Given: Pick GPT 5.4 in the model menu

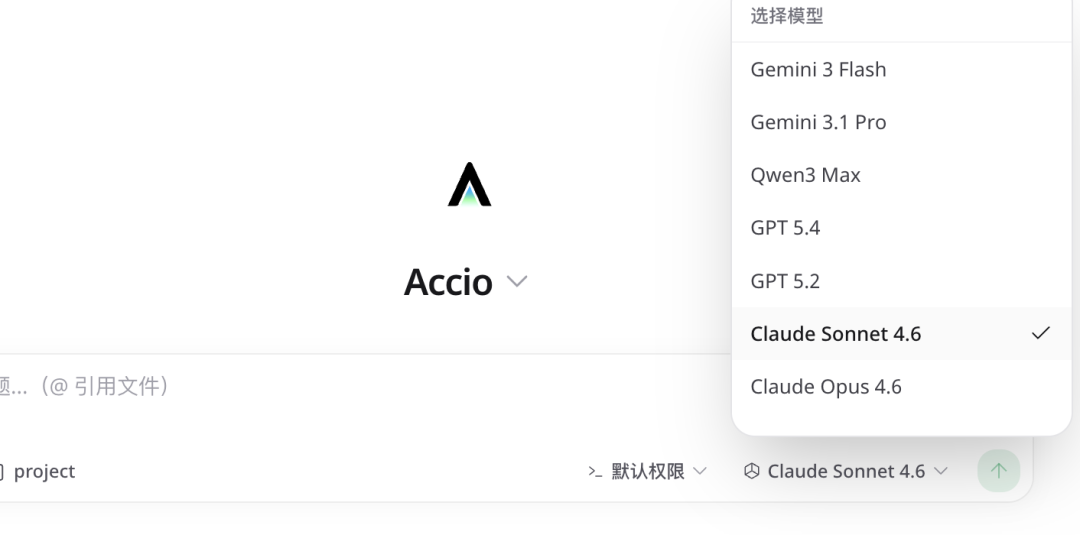Looking at the screenshot, I should point(785,228).
